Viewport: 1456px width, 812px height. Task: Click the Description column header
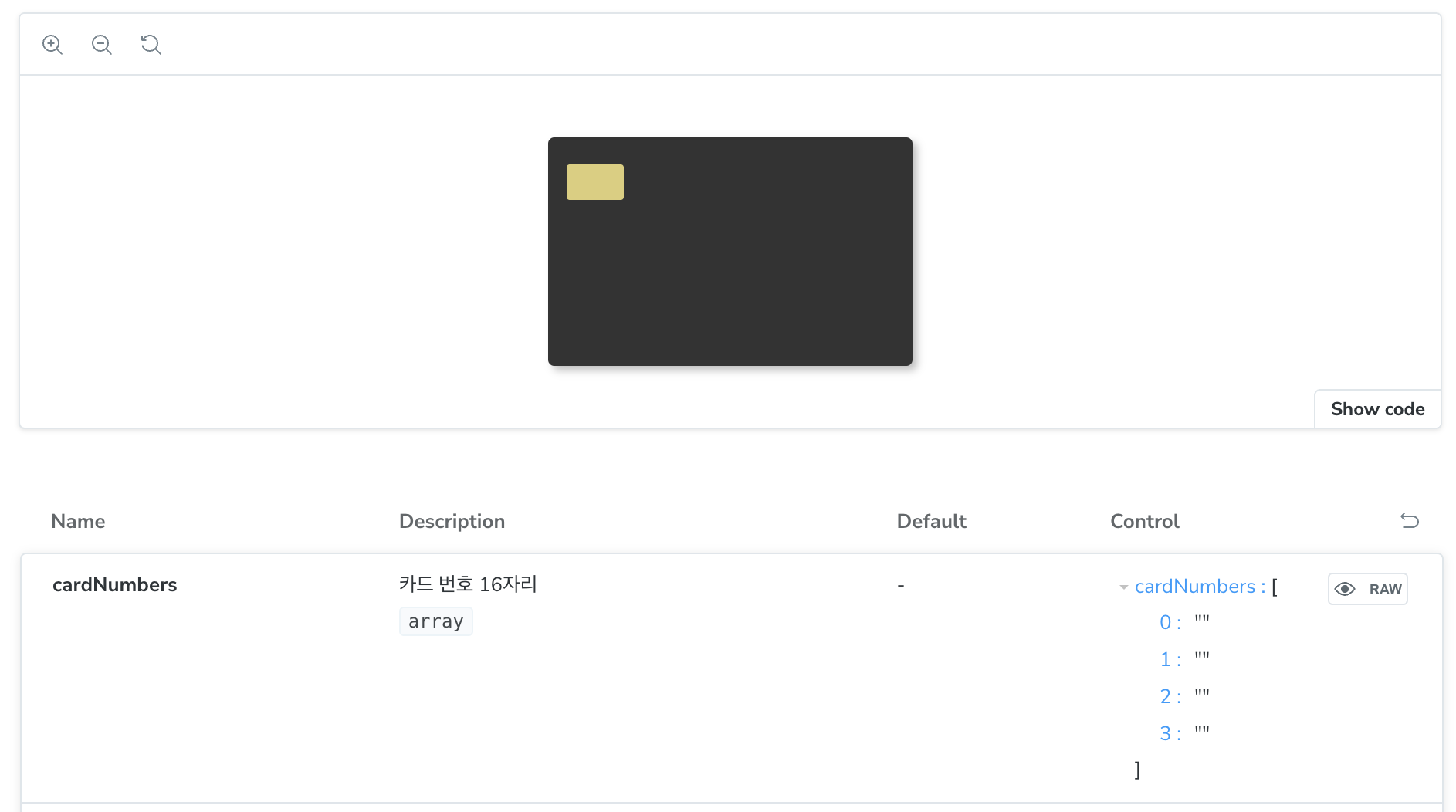tap(452, 521)
